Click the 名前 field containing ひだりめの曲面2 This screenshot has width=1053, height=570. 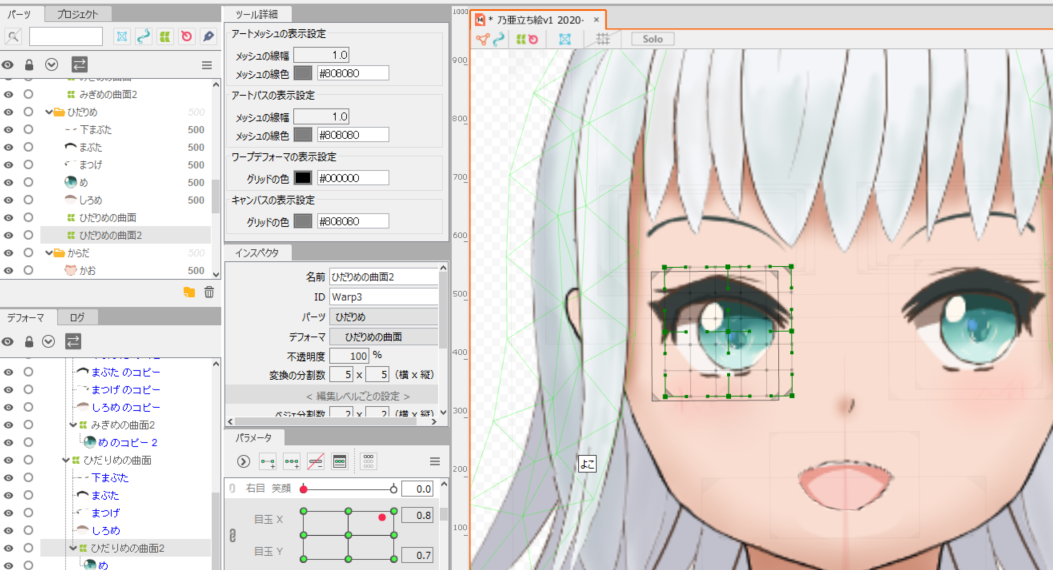pos(383,277)
